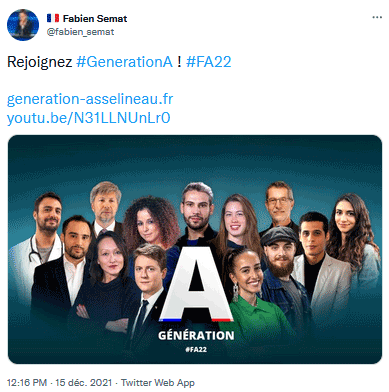Open the Fabien Semat display name
This screenshot has width=389, height=392.
(95, 18)
